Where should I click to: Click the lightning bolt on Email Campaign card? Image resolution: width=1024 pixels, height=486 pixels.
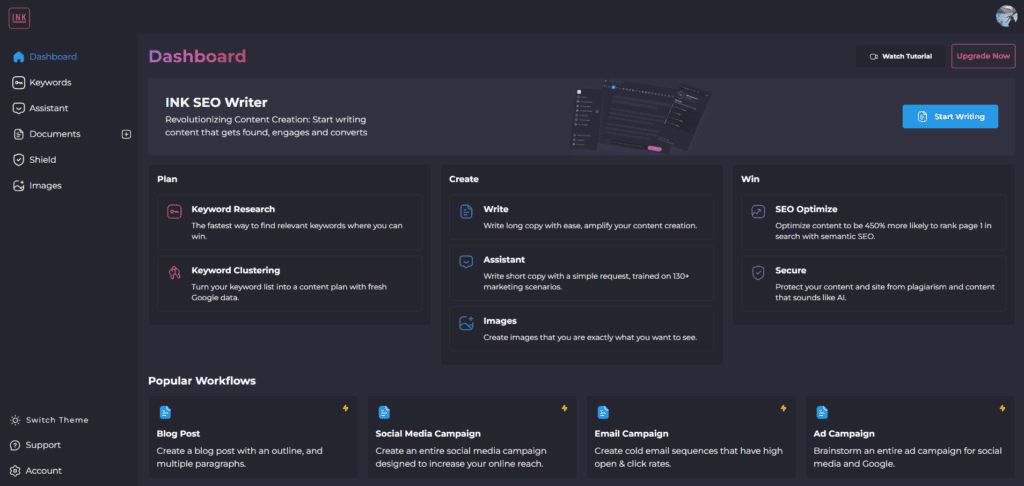pyautogui.click(x=784, y=408)
